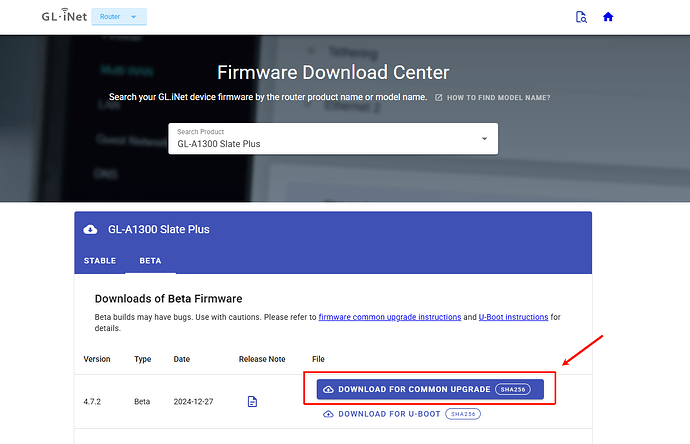Go to home via house icon
This screenshot has width=690, height=444.
(x=608, y=17)
